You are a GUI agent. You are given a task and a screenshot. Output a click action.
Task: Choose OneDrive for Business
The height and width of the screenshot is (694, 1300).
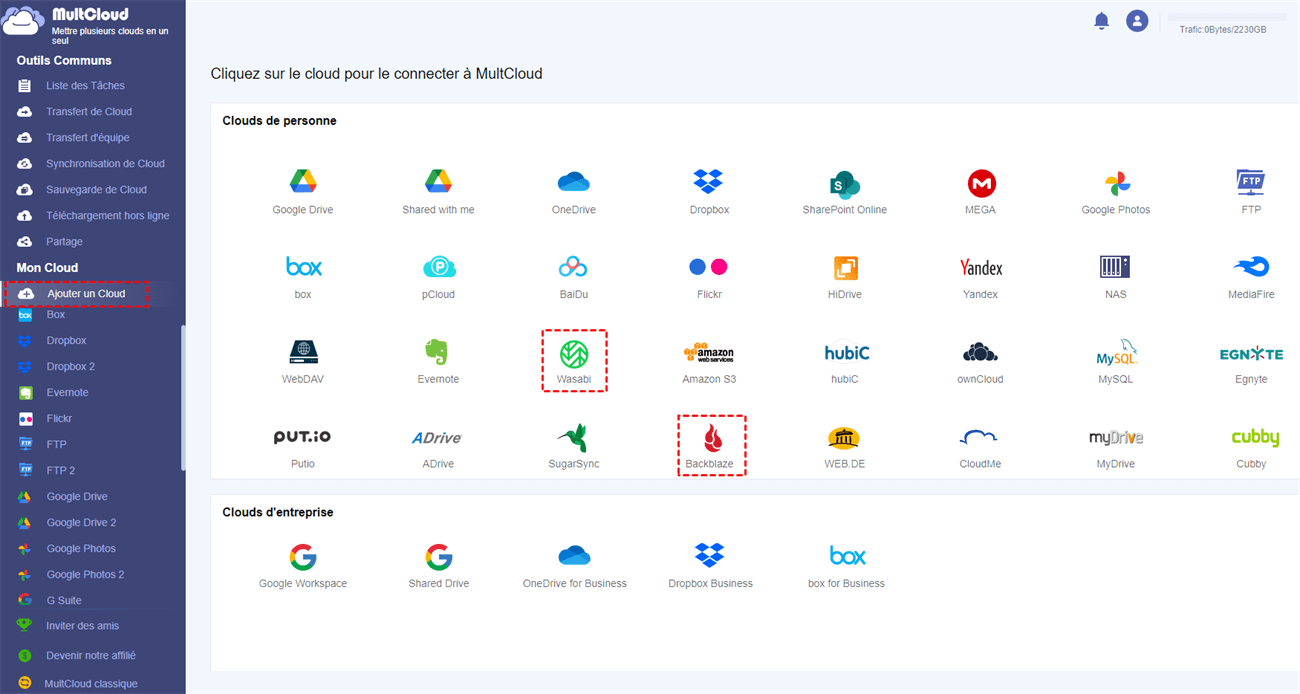574,565
